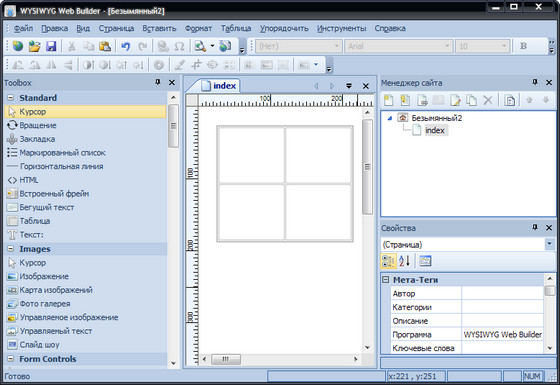Viewport: 560px width, 385px height.
Task: Close the index document tab
Action: coord(366,86)
